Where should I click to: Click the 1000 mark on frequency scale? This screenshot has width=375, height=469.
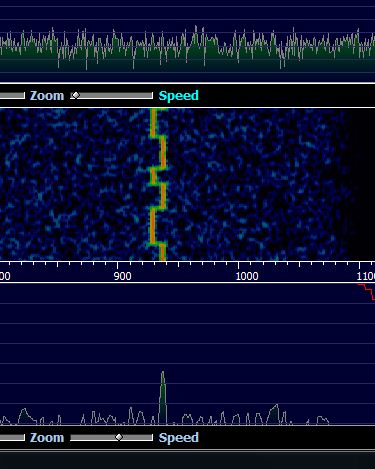[247, 276]
